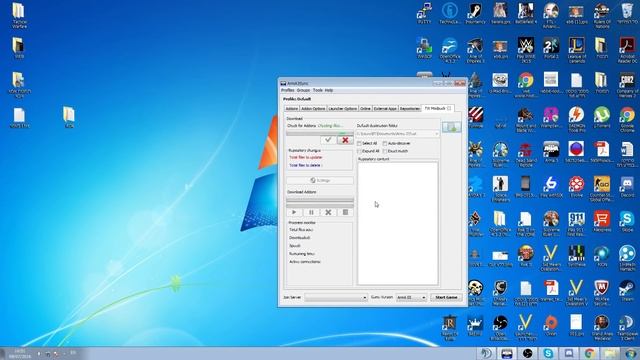Cancel download using the black X button
The width and height of the screenshot is (640, 360).
coord(328,212)
